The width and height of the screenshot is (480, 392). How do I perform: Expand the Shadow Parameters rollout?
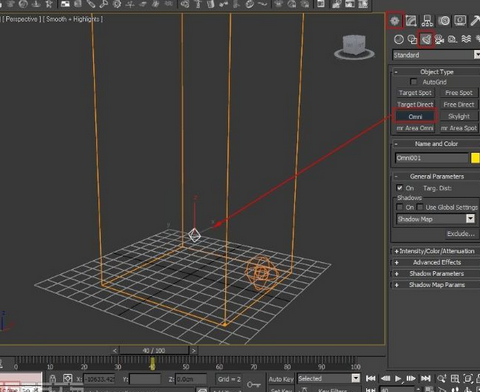coord(436,273)
